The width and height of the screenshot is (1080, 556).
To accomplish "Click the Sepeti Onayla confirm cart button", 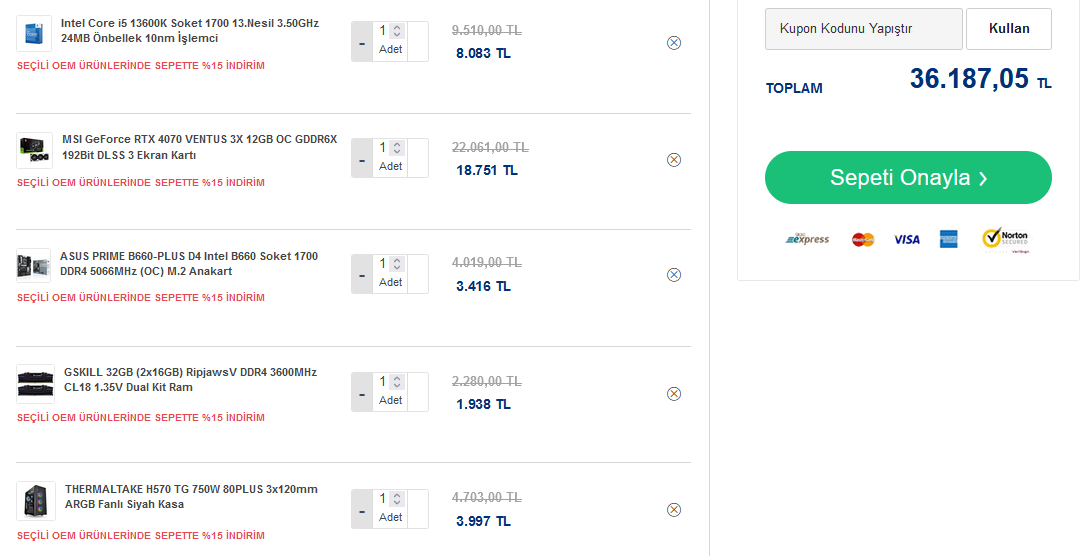I will click(908, 178).
